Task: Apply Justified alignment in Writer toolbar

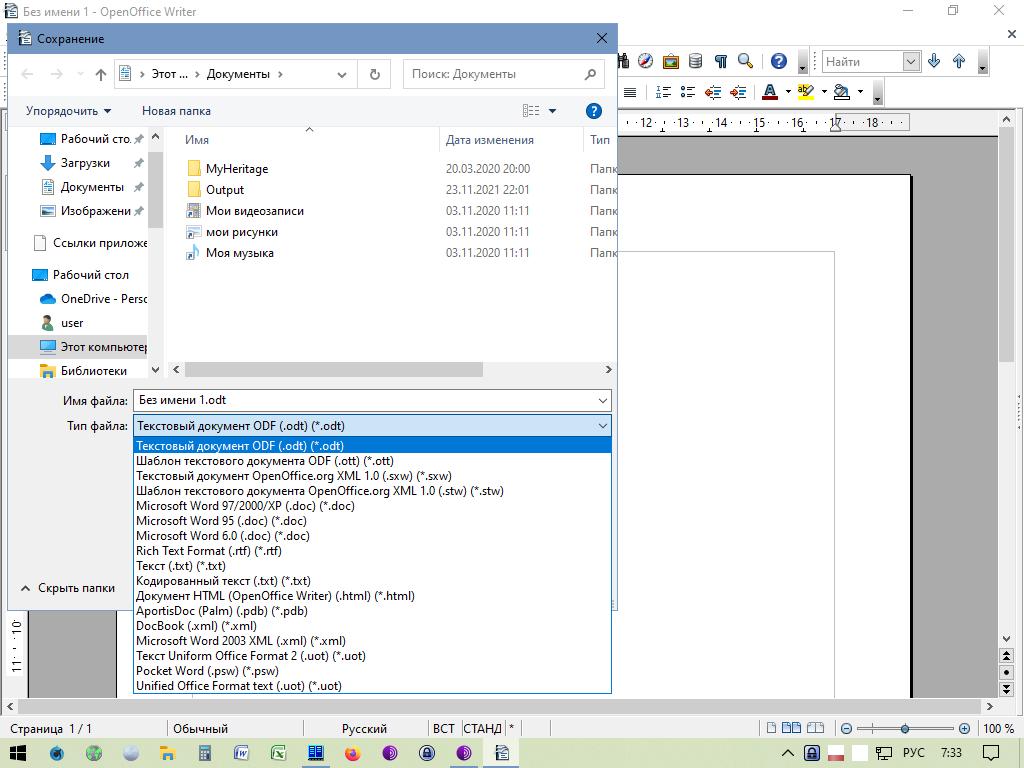Action: coord(630,92)
